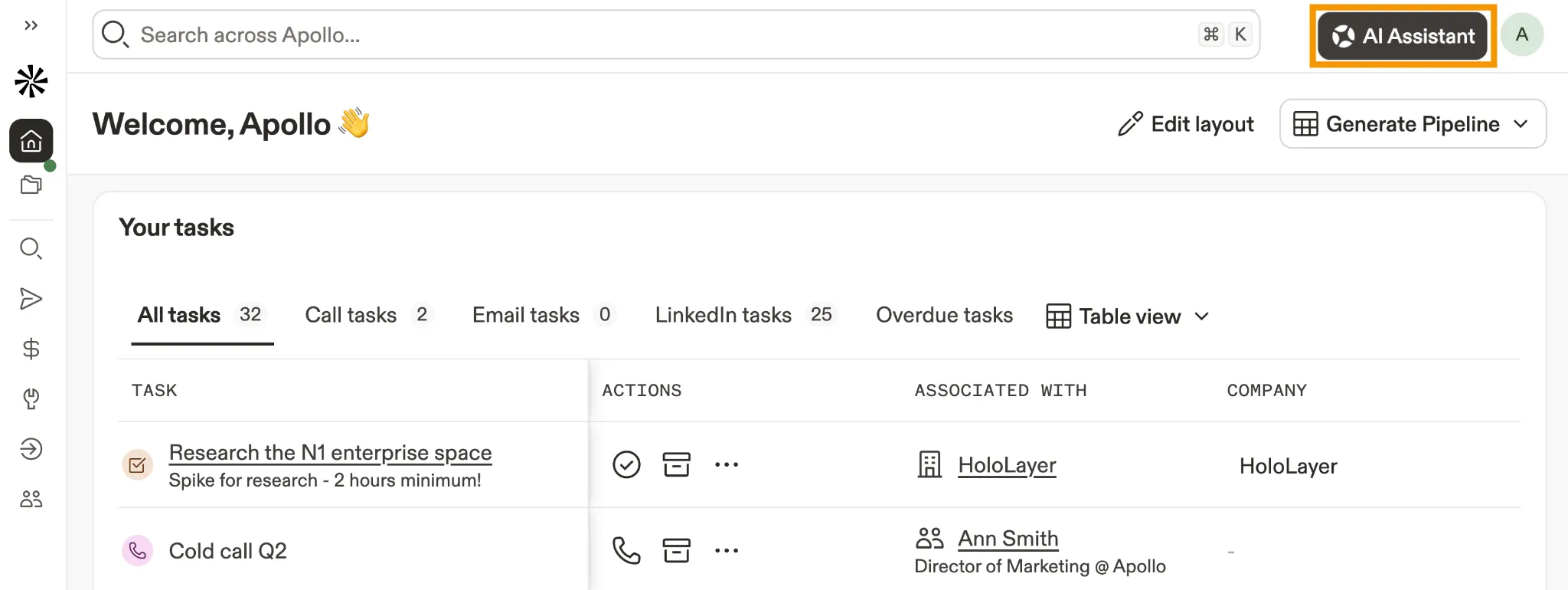Expand the Generate Pipeline dropdown
Screen dimensions: 1568x590
click(1413, 123)
